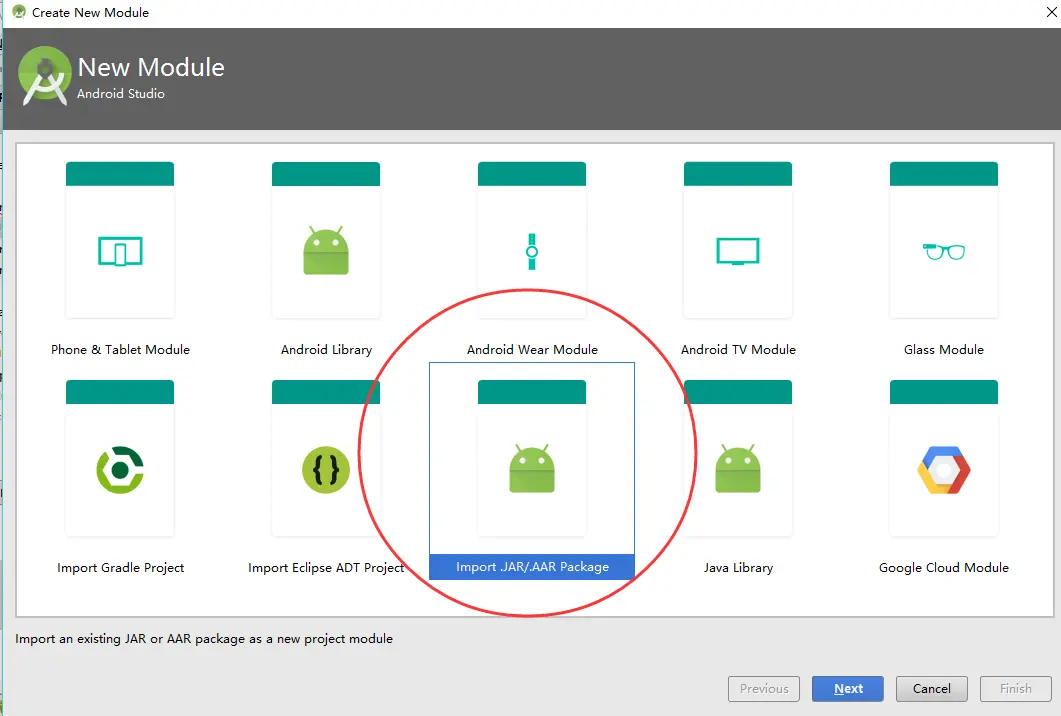
Task: Click the 'Import Gradle Project' label
Action: 120,567
